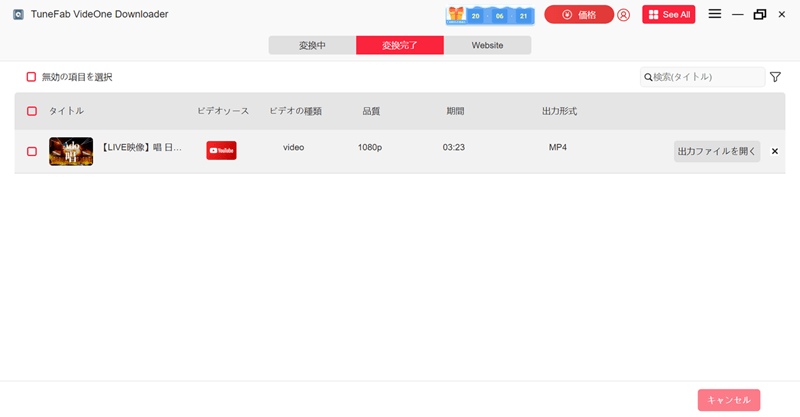Viewport: 800px width, 417px height.
Task: Click the ビデオソース column header
Action: point(223,111)
